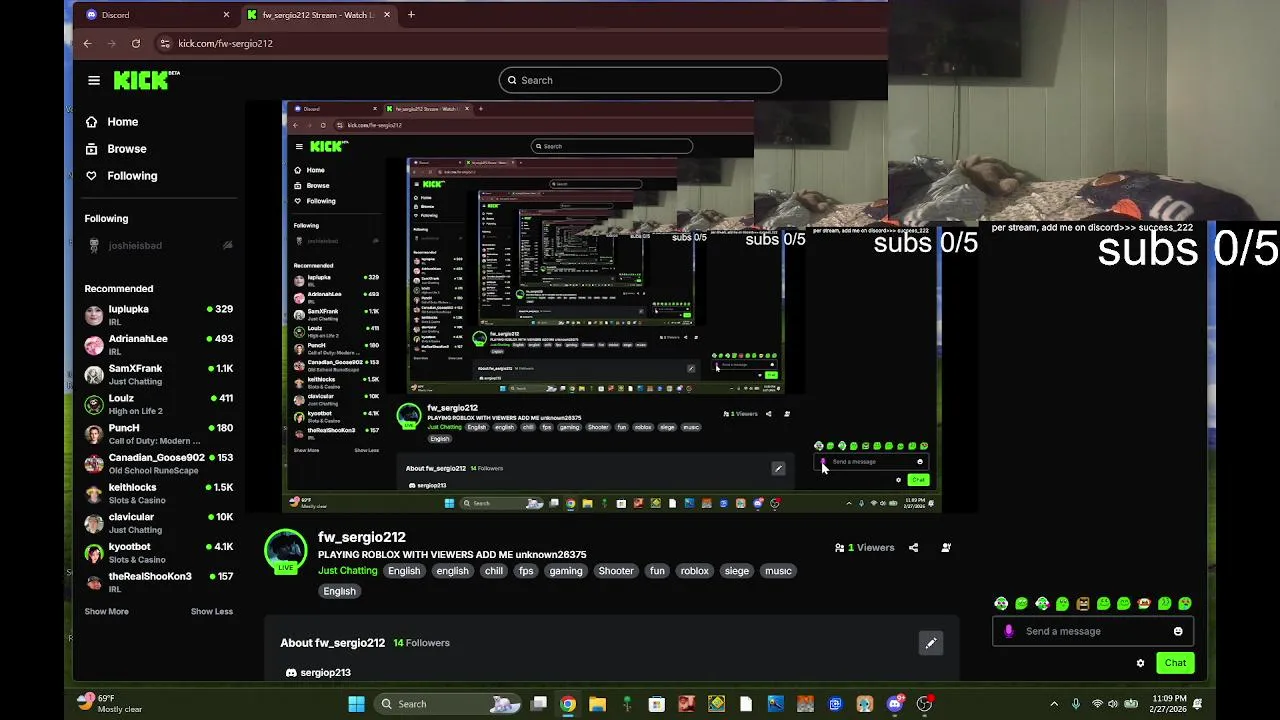Image resolution: width=1280 pixels, height=720 pixels.
Task: Open recommended channel theRealShooKon3
Action: point(159,582)
